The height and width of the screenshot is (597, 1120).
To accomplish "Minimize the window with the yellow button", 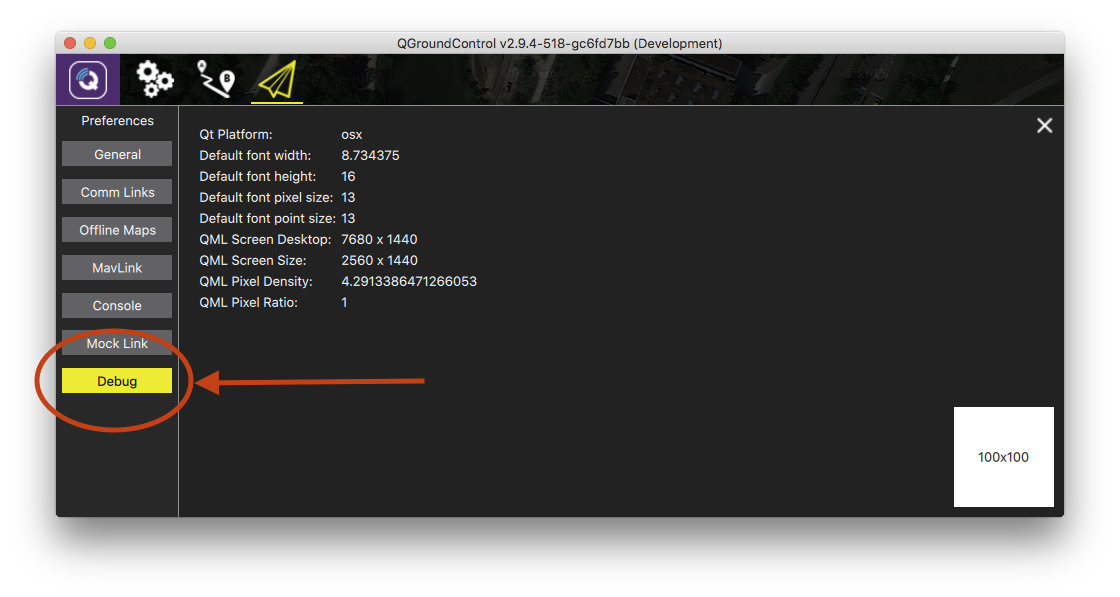I will click(x=90, y=43).
